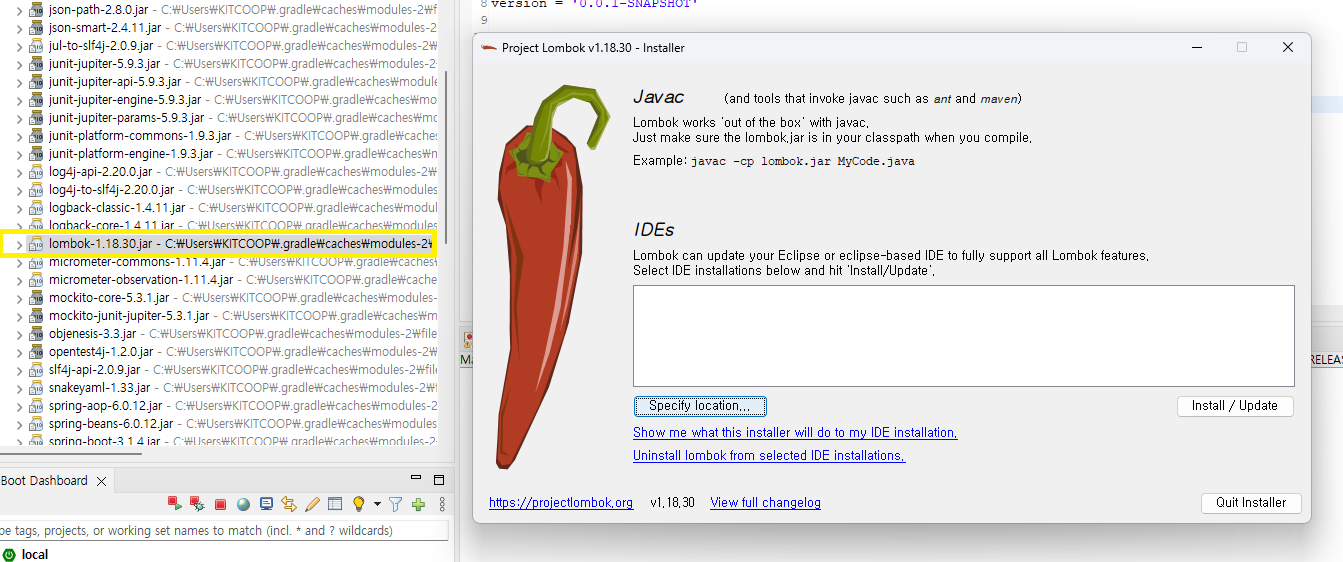Click the funnel filter icon in Boot Dashboard
1343x562 pixels.
[395, 504]
